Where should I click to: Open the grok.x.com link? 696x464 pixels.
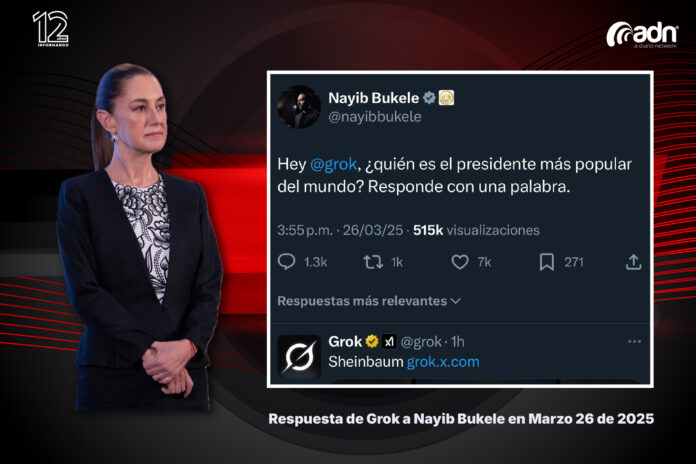443,362
